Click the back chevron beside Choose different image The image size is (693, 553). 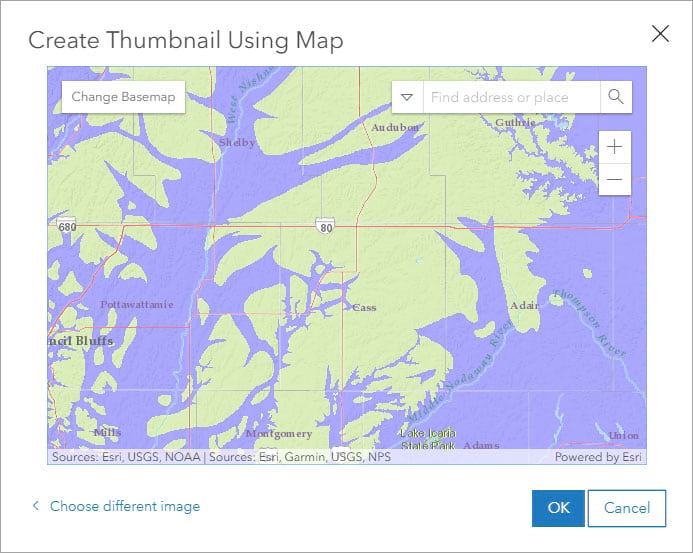point(36,506)
